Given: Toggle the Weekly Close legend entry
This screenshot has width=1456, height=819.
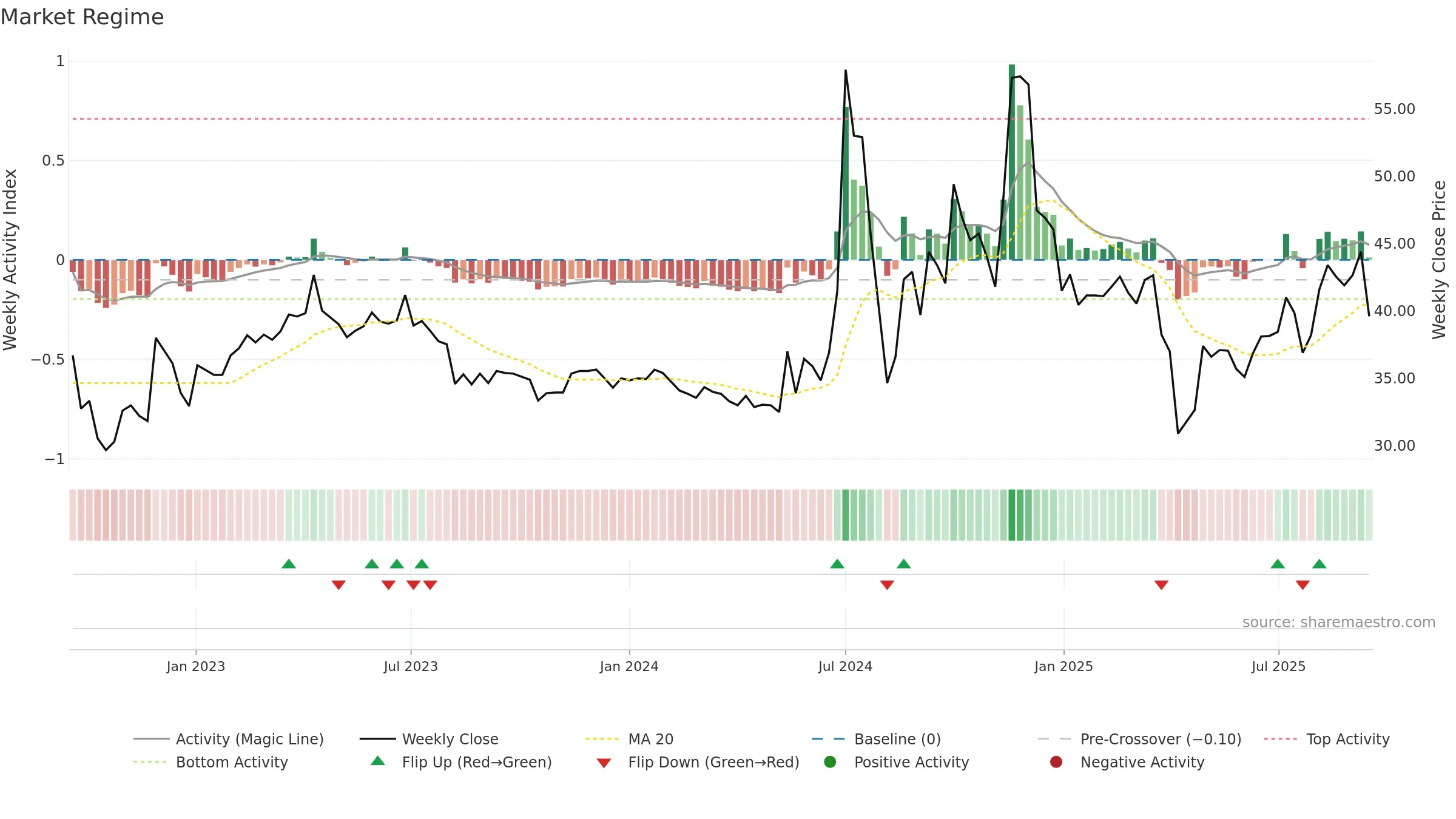Looking at the screenshot, I should pyautogui.click(x=429, y=739).
